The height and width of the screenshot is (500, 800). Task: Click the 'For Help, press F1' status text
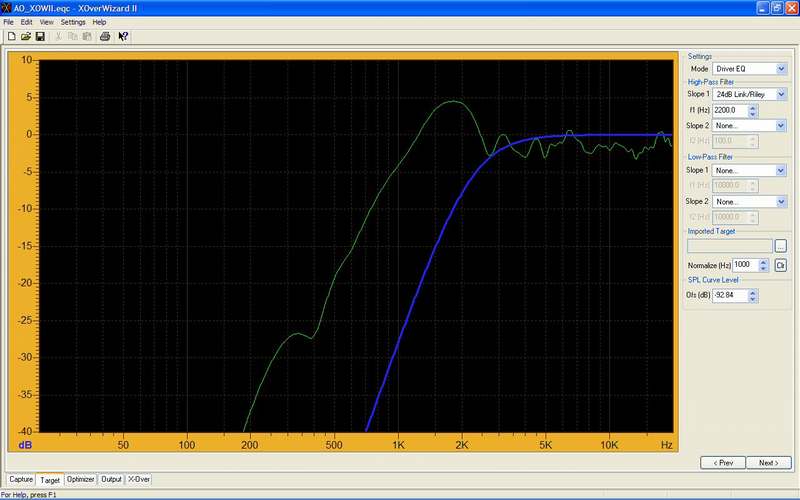[x=29, y=495]
